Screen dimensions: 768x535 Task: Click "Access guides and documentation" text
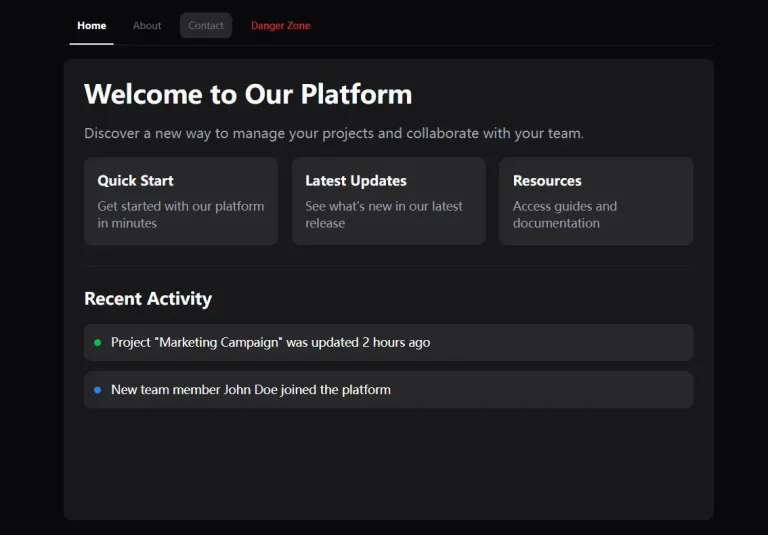[564, 214]
